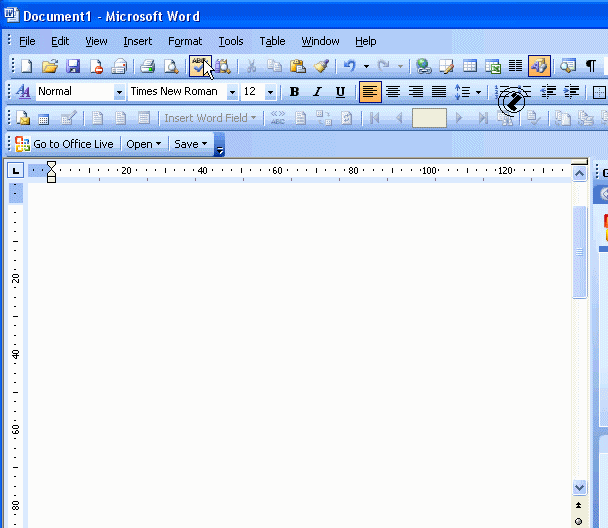This screenshot has width=608, height=528.
Task: Open the Research pane icon
Action: [223, 66]
